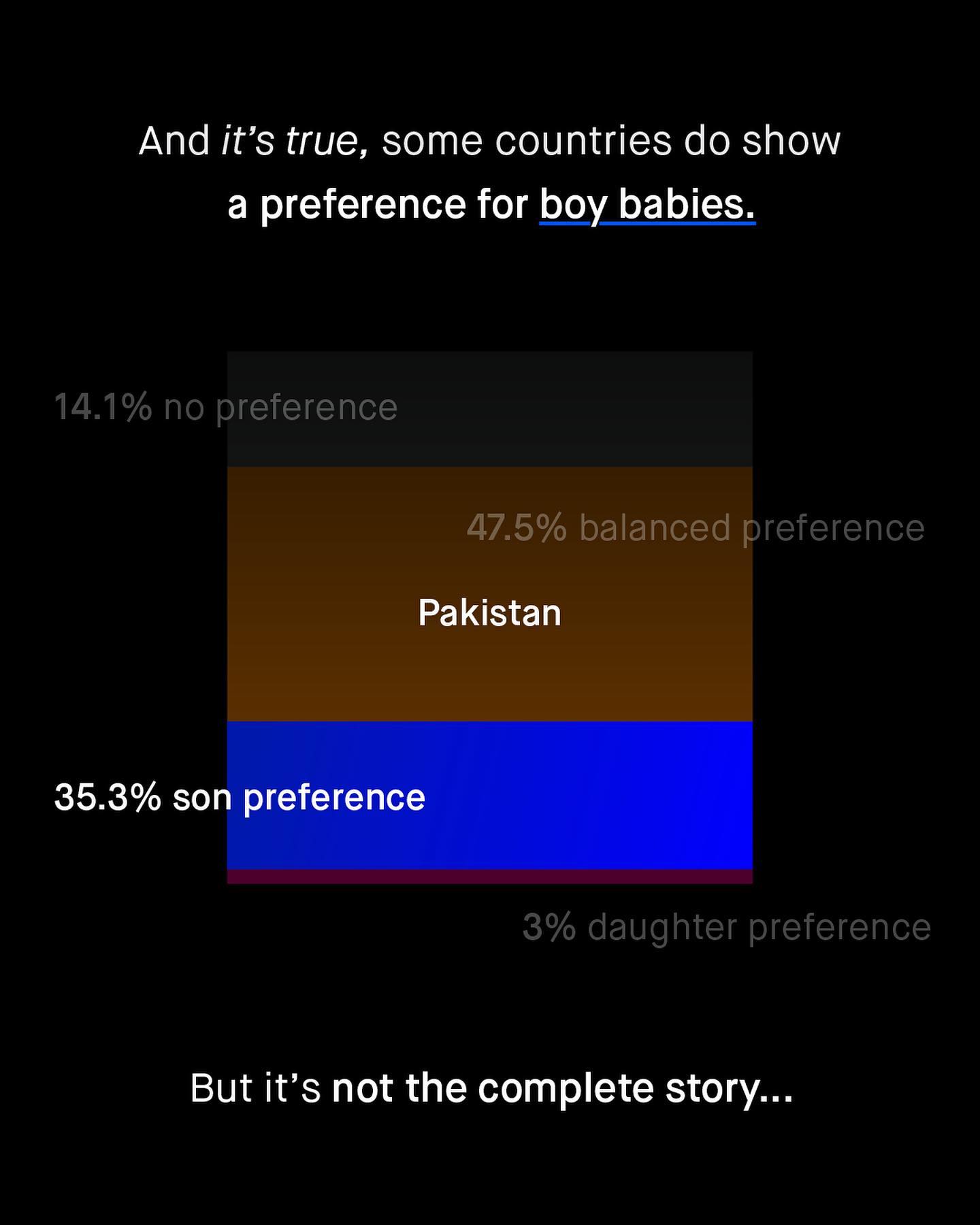Select the faded "no preference" label text
Viewport: 980px width, 1225px height.
[280, 408]
